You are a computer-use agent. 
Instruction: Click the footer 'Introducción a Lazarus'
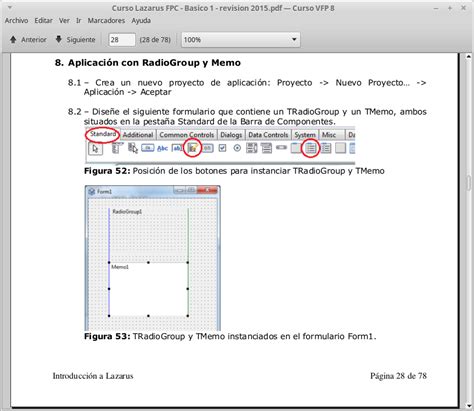tap(93, 376)
